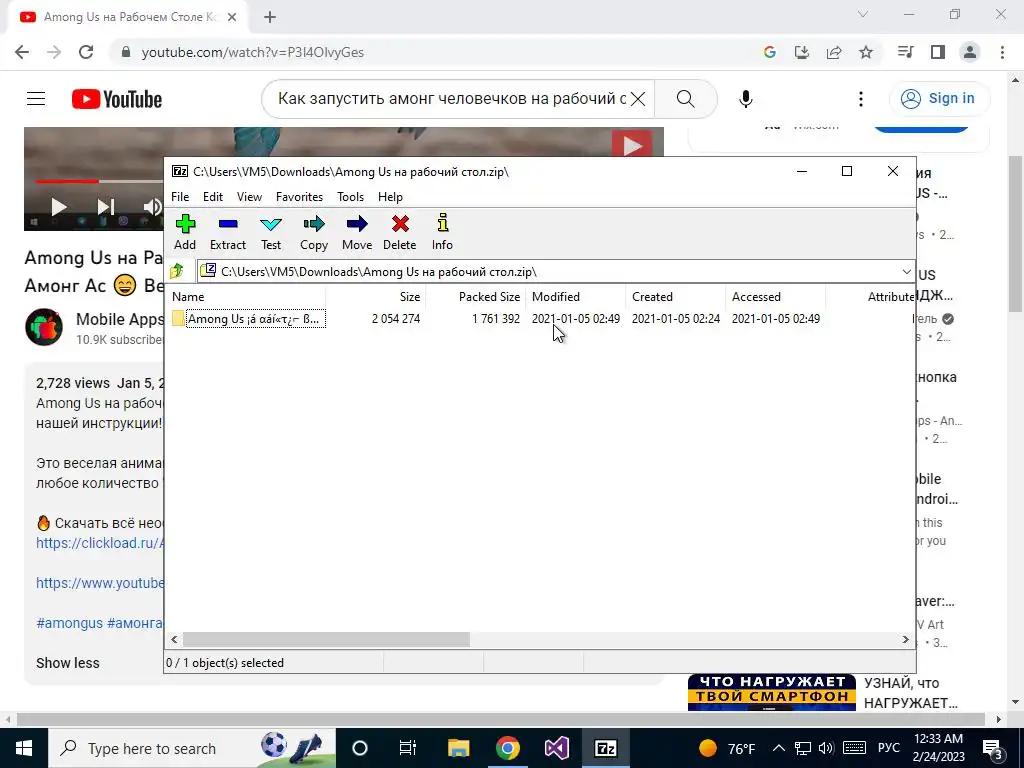The height and width of the screenshot is (768, 1024).
Task: Play the YouTube video
Action: click(59, 207)
